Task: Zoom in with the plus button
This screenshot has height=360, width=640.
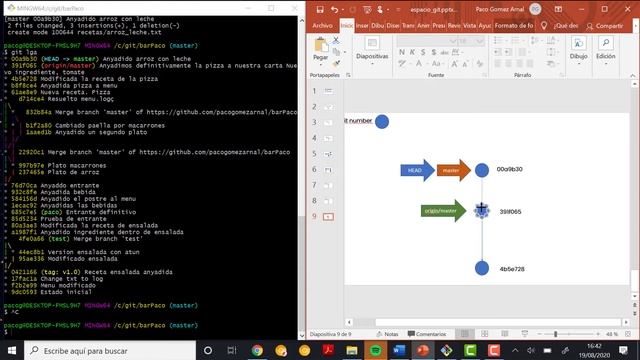Action: coord(598,334)
